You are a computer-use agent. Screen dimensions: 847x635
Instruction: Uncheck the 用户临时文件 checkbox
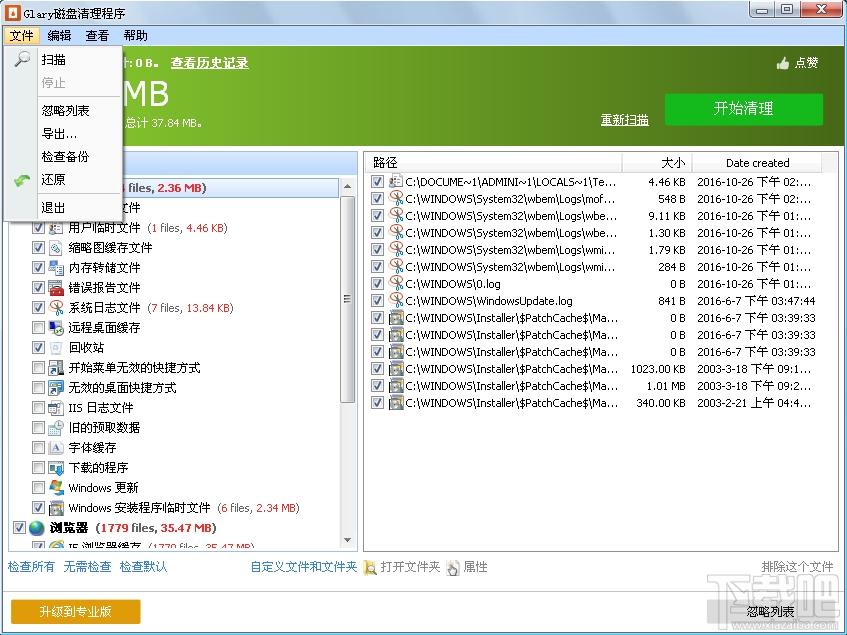tap(38, 228)
